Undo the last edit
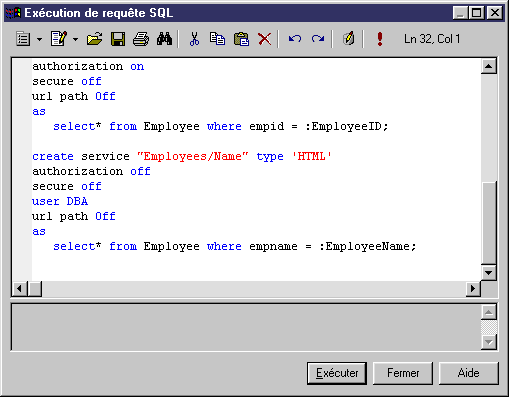Image resolution: width=509 pixels, height=397 pixels. [295, 39]
